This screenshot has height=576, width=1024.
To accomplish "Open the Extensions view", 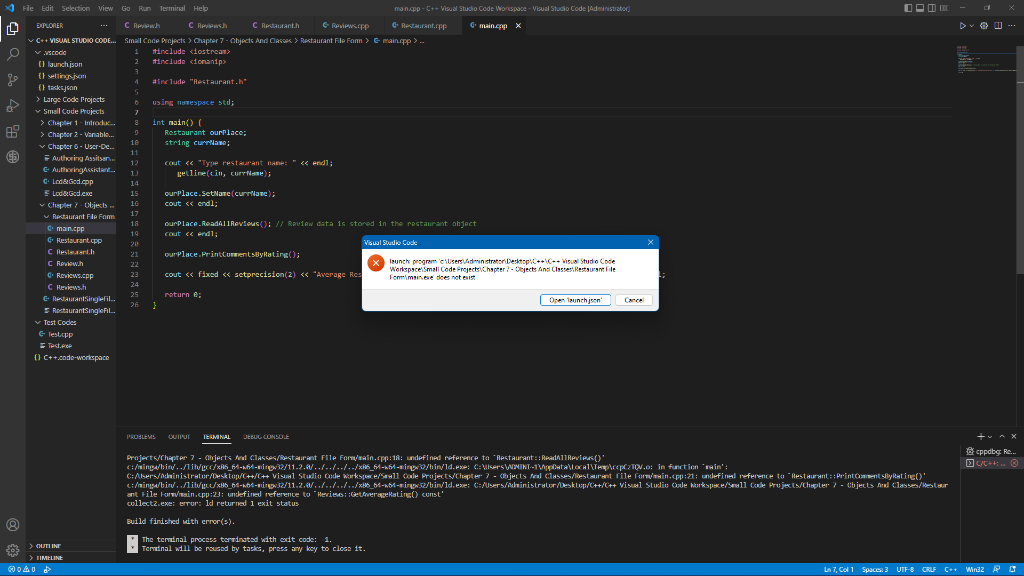I will point(12,131).
